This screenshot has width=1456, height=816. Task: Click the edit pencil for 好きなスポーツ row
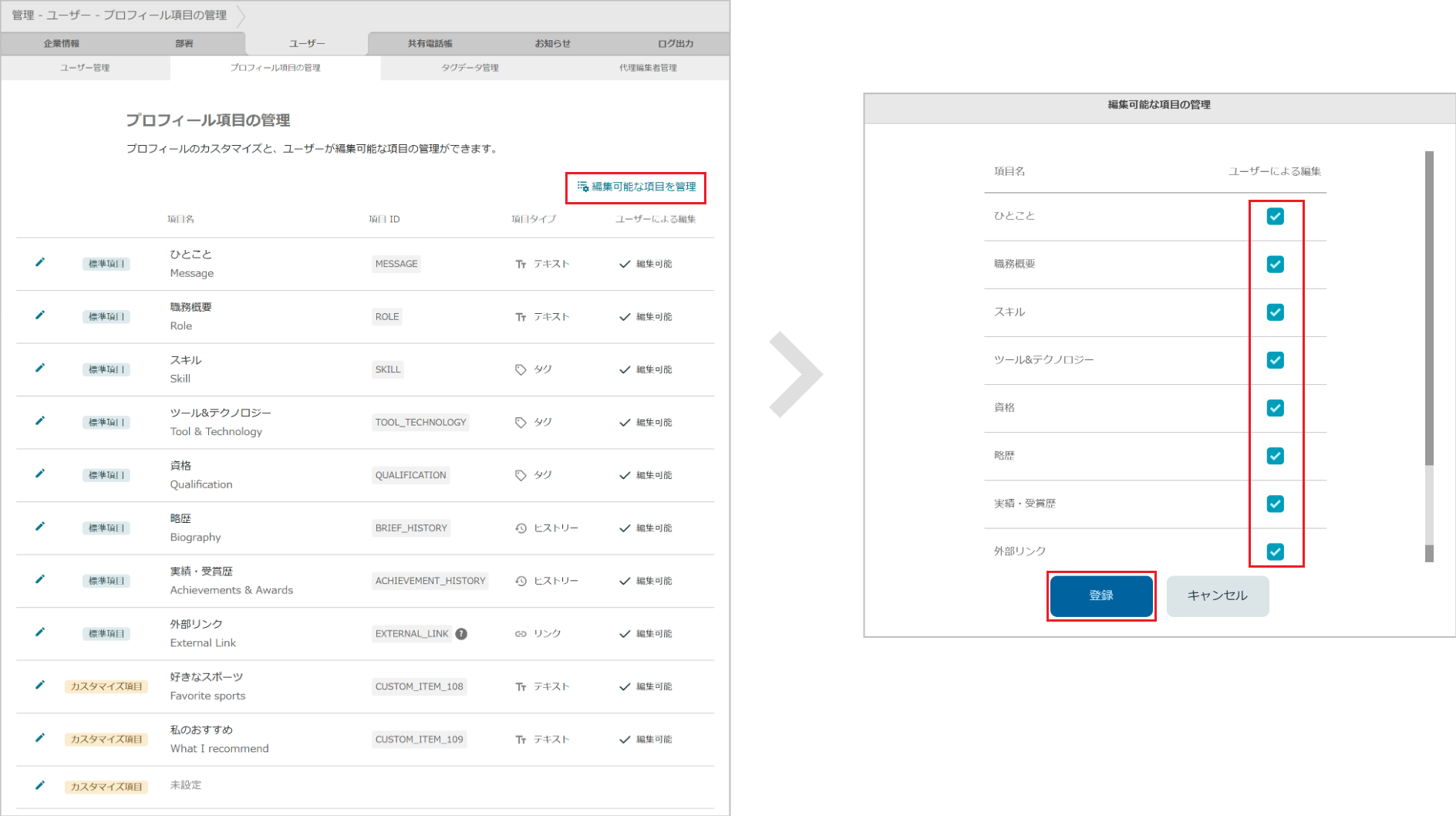tap(40, 686)
